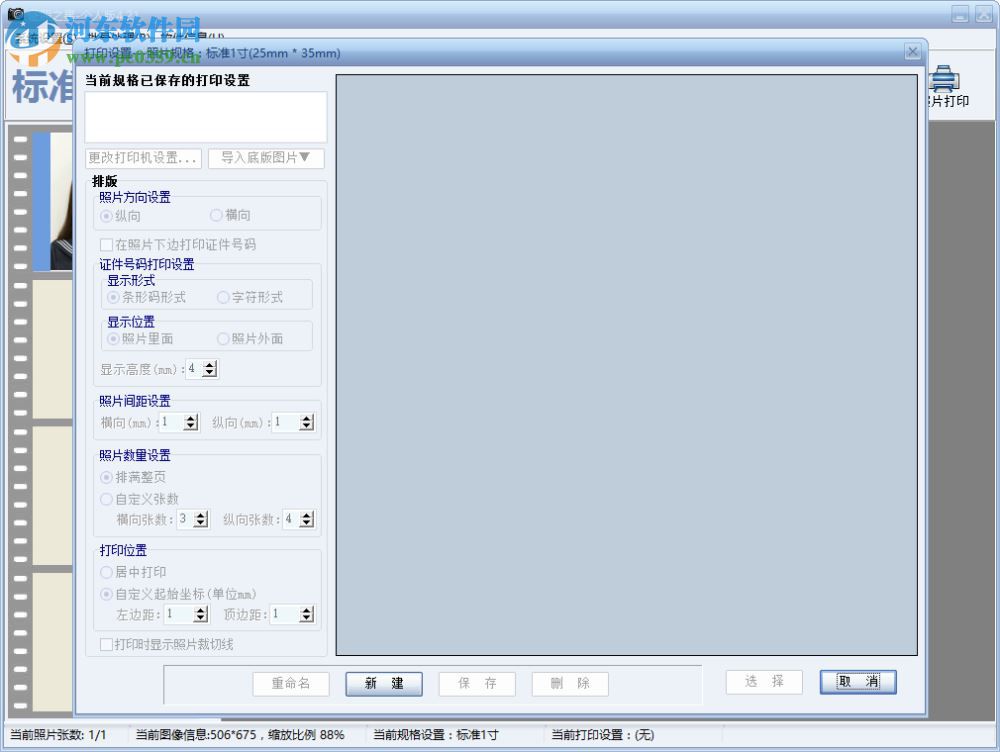The width and height of the screenshot is (1000, 752).
Task: Select 照片里面 display position
Action: pyautogui.click(x=114, y=339)
